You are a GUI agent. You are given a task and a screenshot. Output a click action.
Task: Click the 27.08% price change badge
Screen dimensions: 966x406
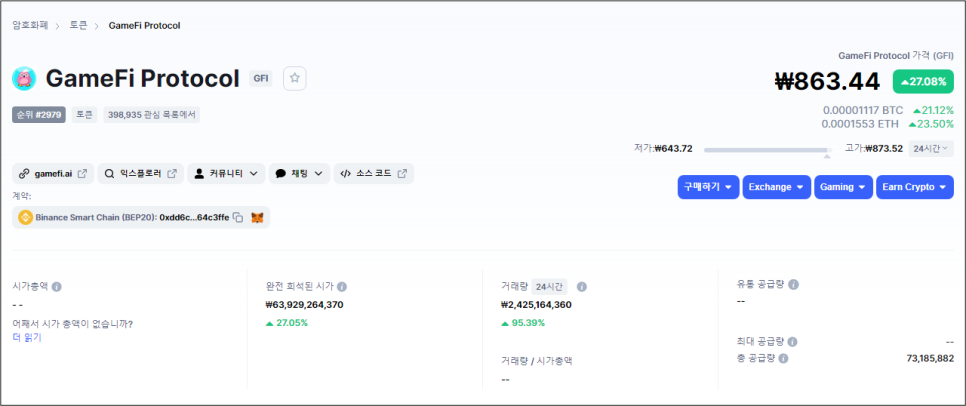point(923,81)
